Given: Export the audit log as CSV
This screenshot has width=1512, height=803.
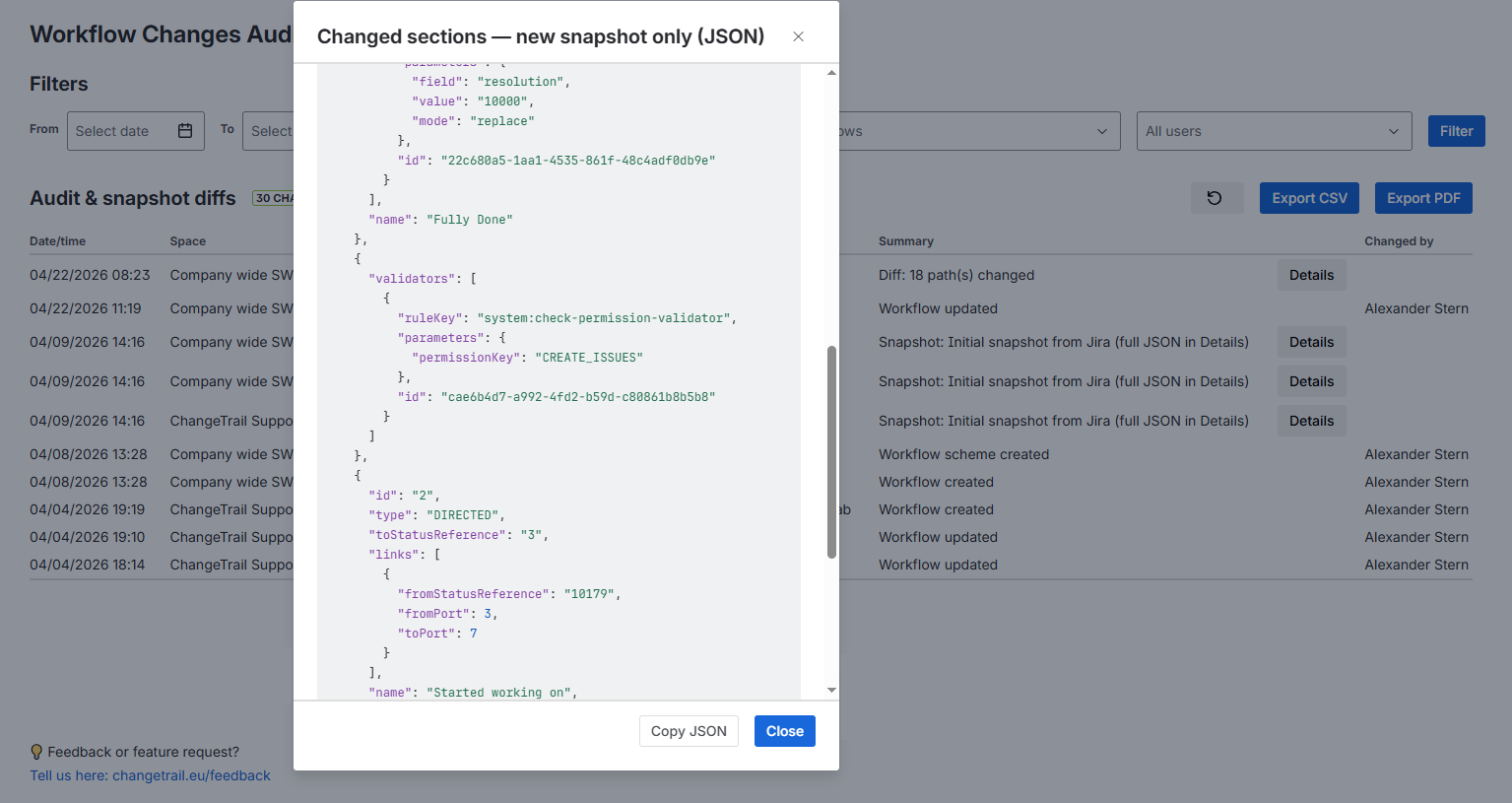Looking at the screenshot, I should coord(1309,197).
